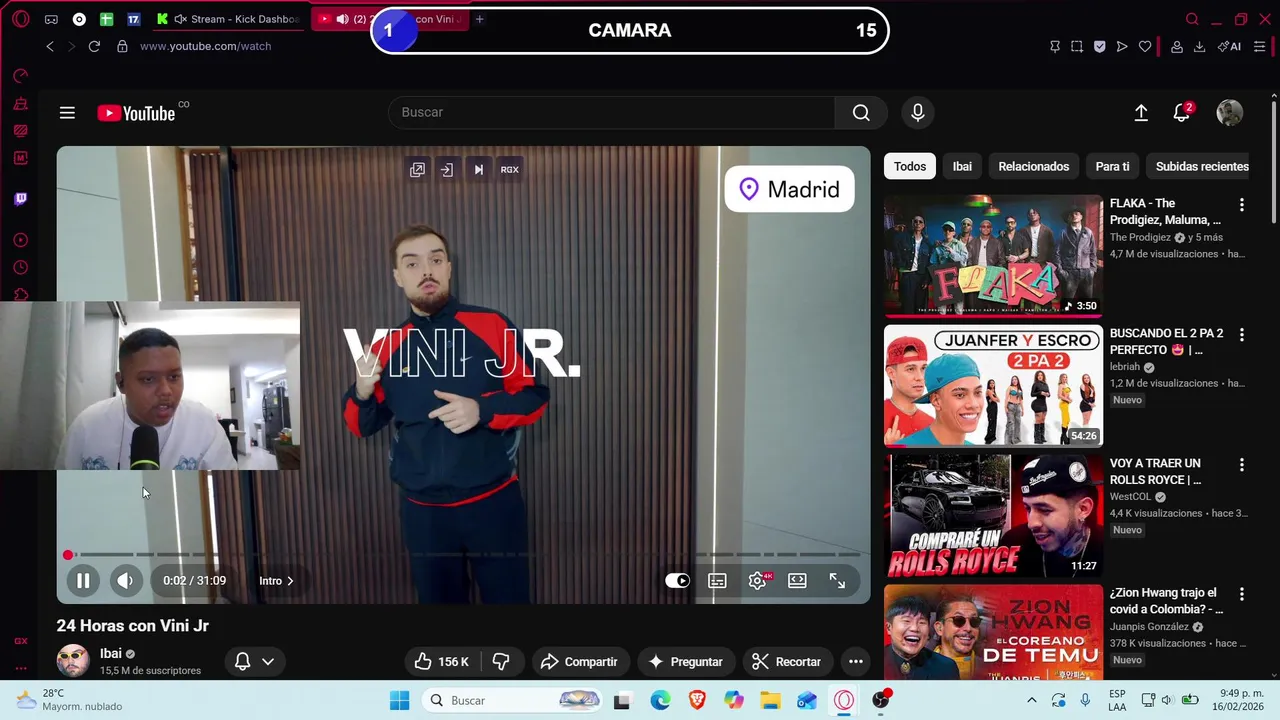Open Brave browser from taskbar

[697, 700]
